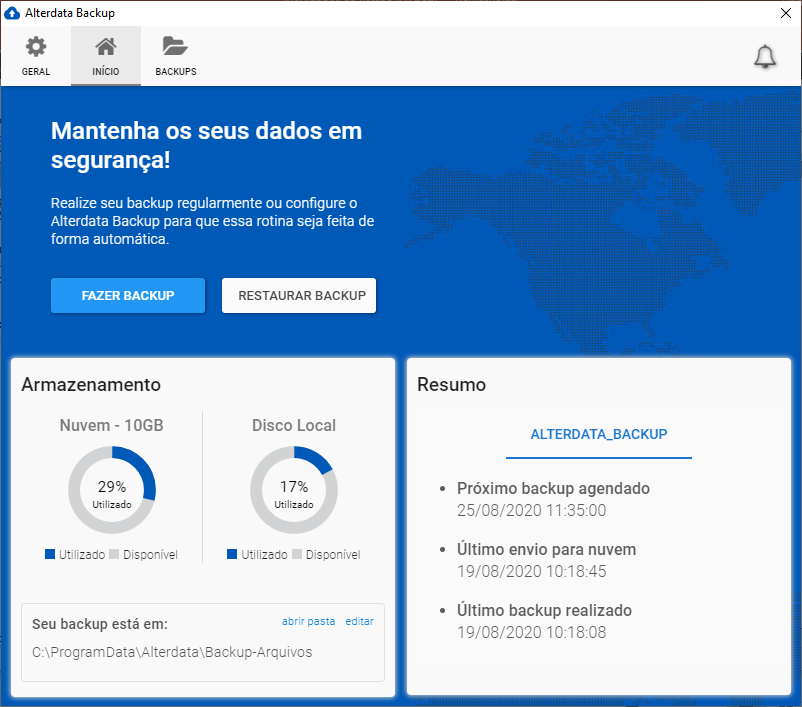Click the Último backup realizado label

pyautogui.click(x=544, y=610)
